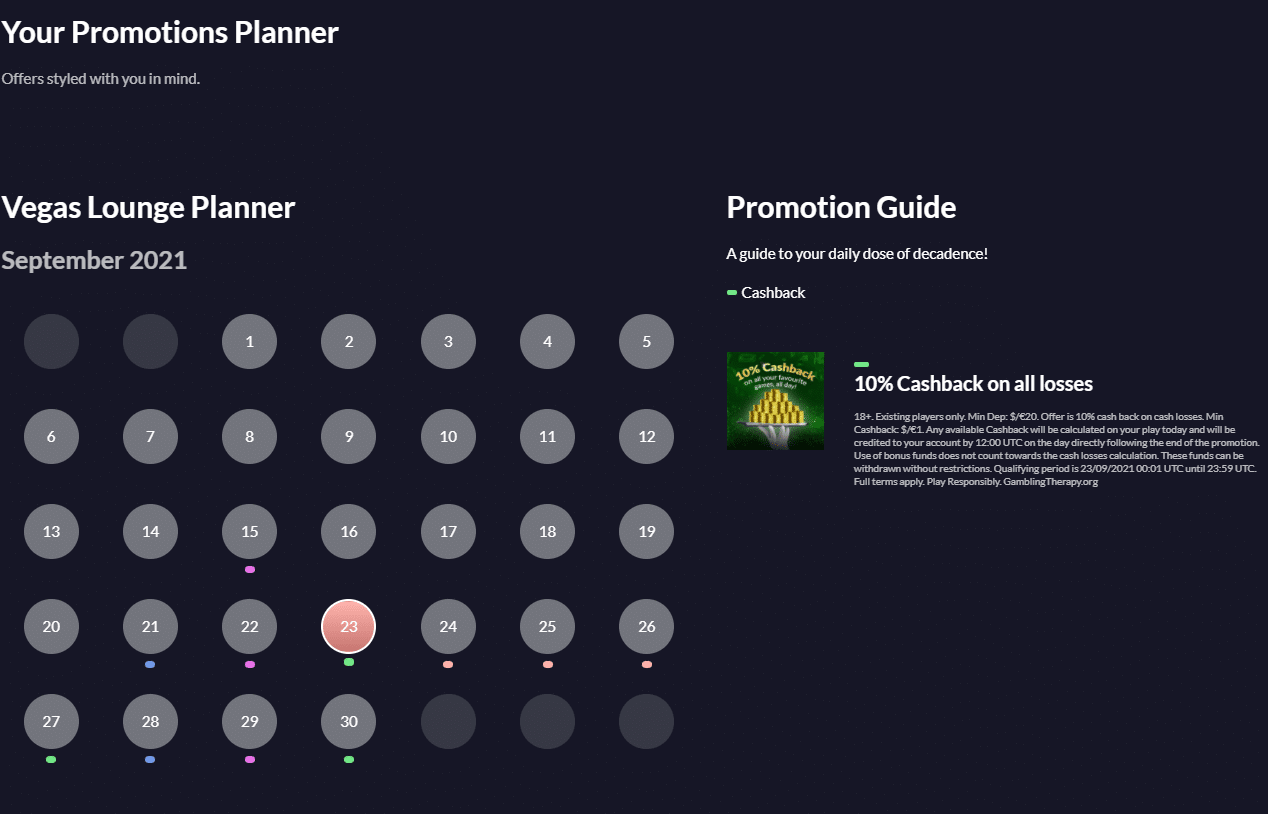Click day 30 in the planner

coord(348,722)
